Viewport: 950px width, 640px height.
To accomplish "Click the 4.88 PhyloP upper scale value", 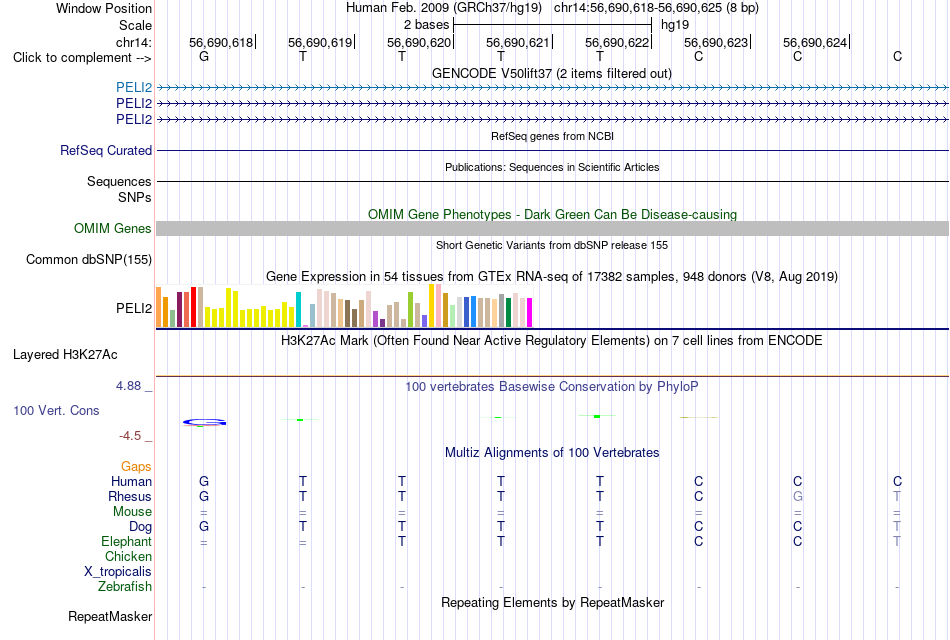I will pyautogui.click(x=128, y=385).
